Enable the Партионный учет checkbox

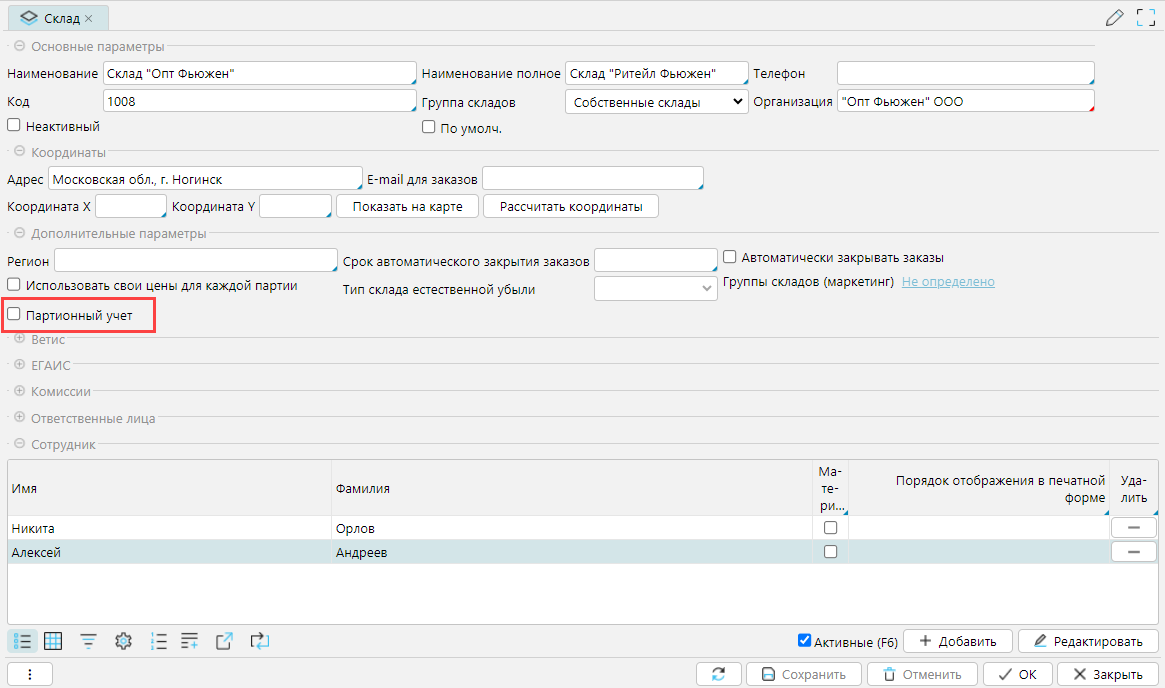point(14,314)
